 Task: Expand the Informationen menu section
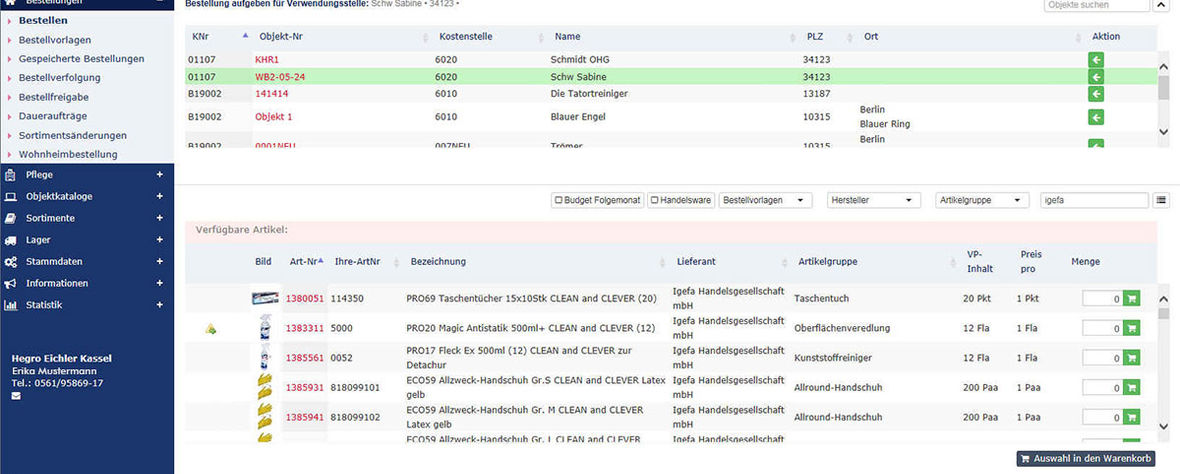tap(160, 284)
